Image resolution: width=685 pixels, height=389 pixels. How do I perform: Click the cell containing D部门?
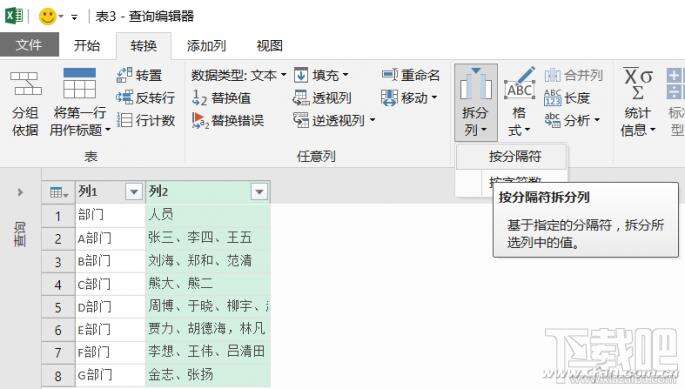(x=110, y=306)
